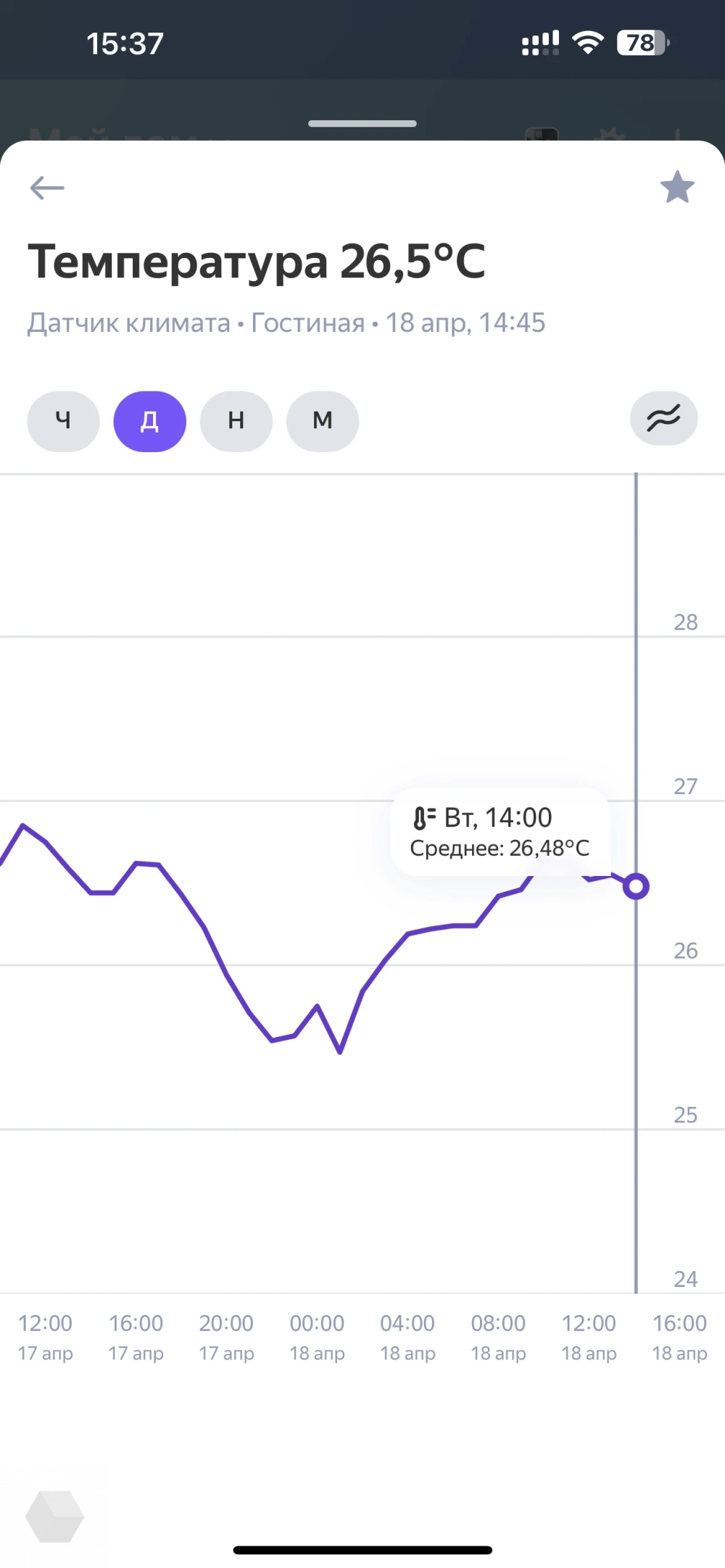Tap the temperature heading 26,5°C
The image size is (725, 1568).
pos(257,261)
